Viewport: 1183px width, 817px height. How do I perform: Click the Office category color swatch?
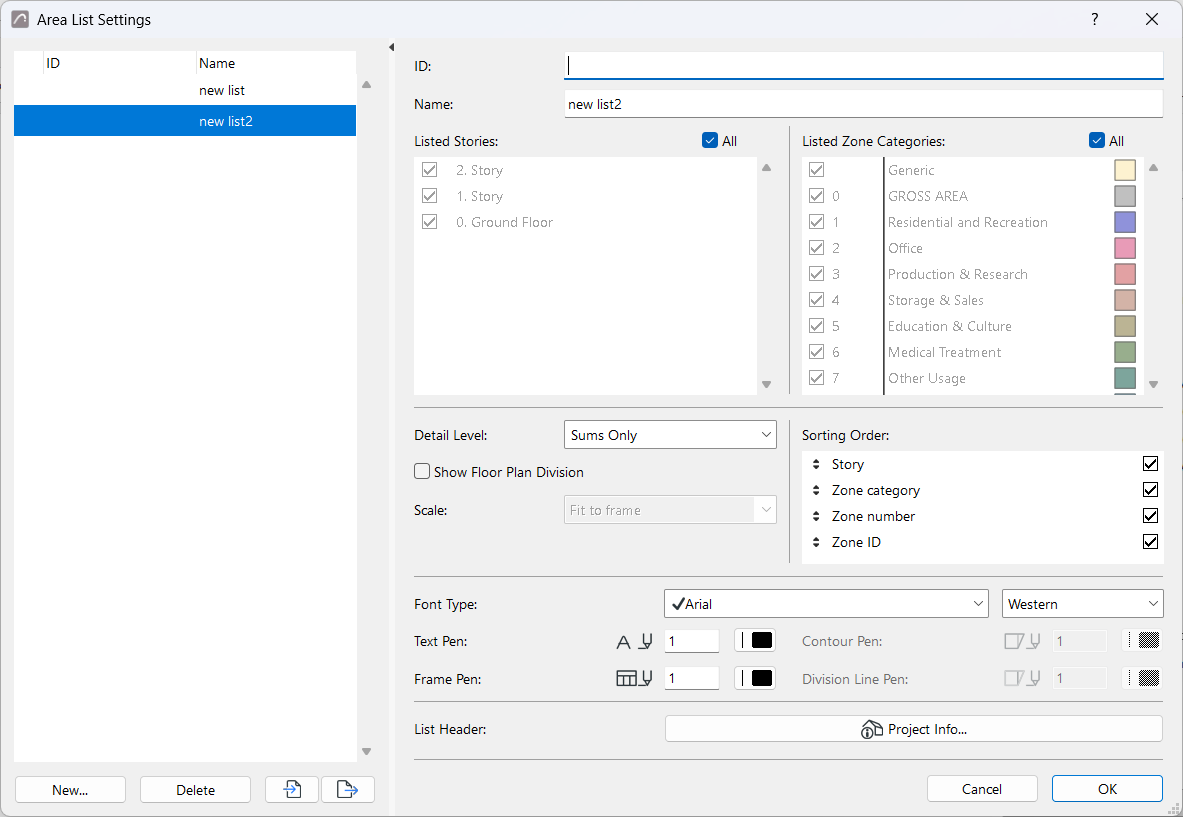tap(1125, 248)
